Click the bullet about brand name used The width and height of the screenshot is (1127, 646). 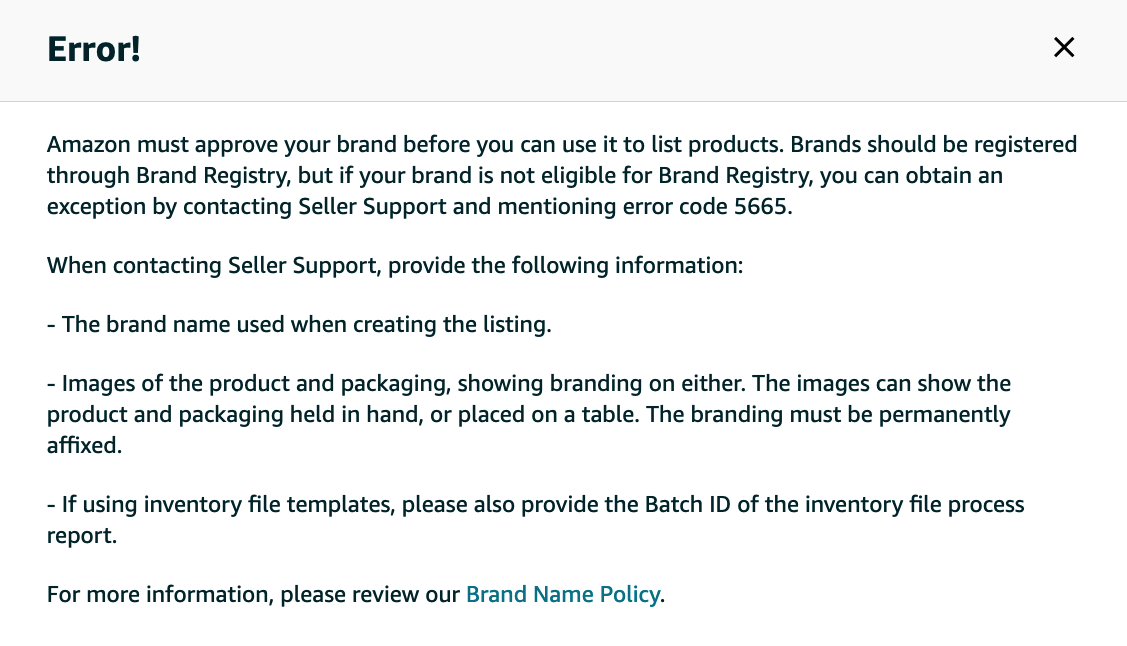click(x=299, y=325)
